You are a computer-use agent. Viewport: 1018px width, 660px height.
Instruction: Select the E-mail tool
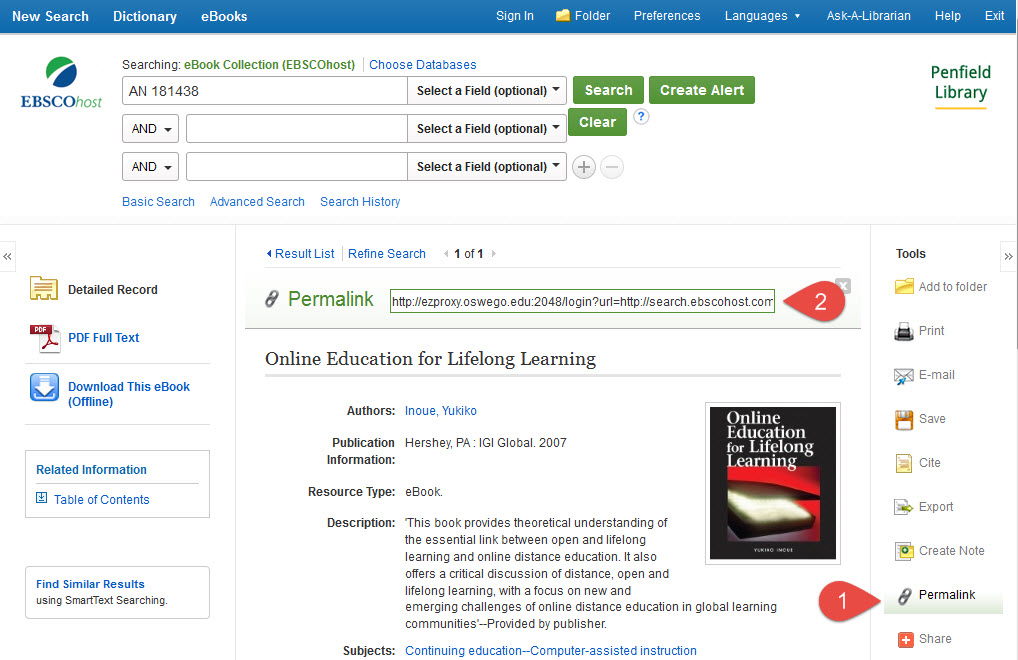pyautogui.click(x=932, y=375)
